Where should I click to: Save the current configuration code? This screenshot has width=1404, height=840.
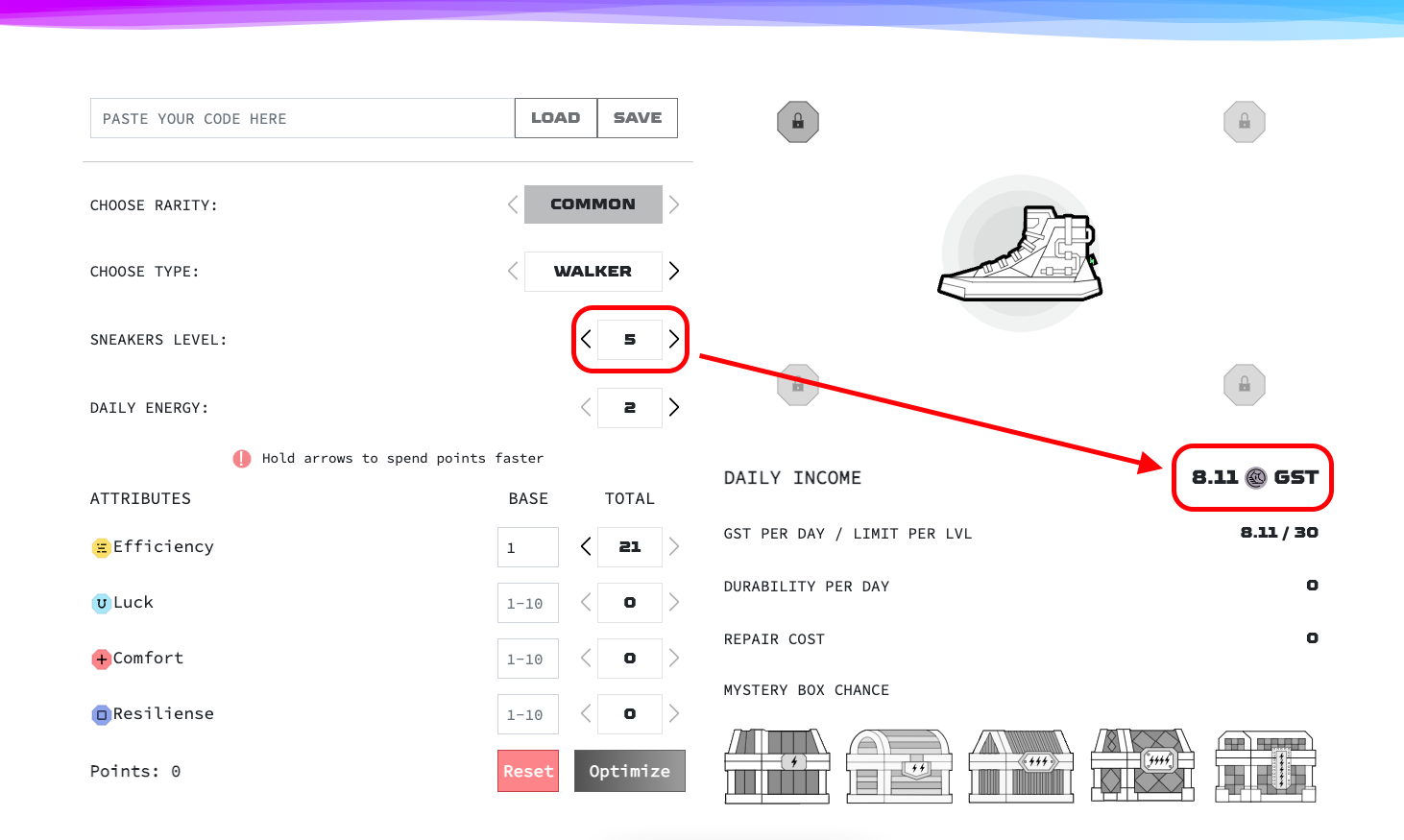point(638,118)
